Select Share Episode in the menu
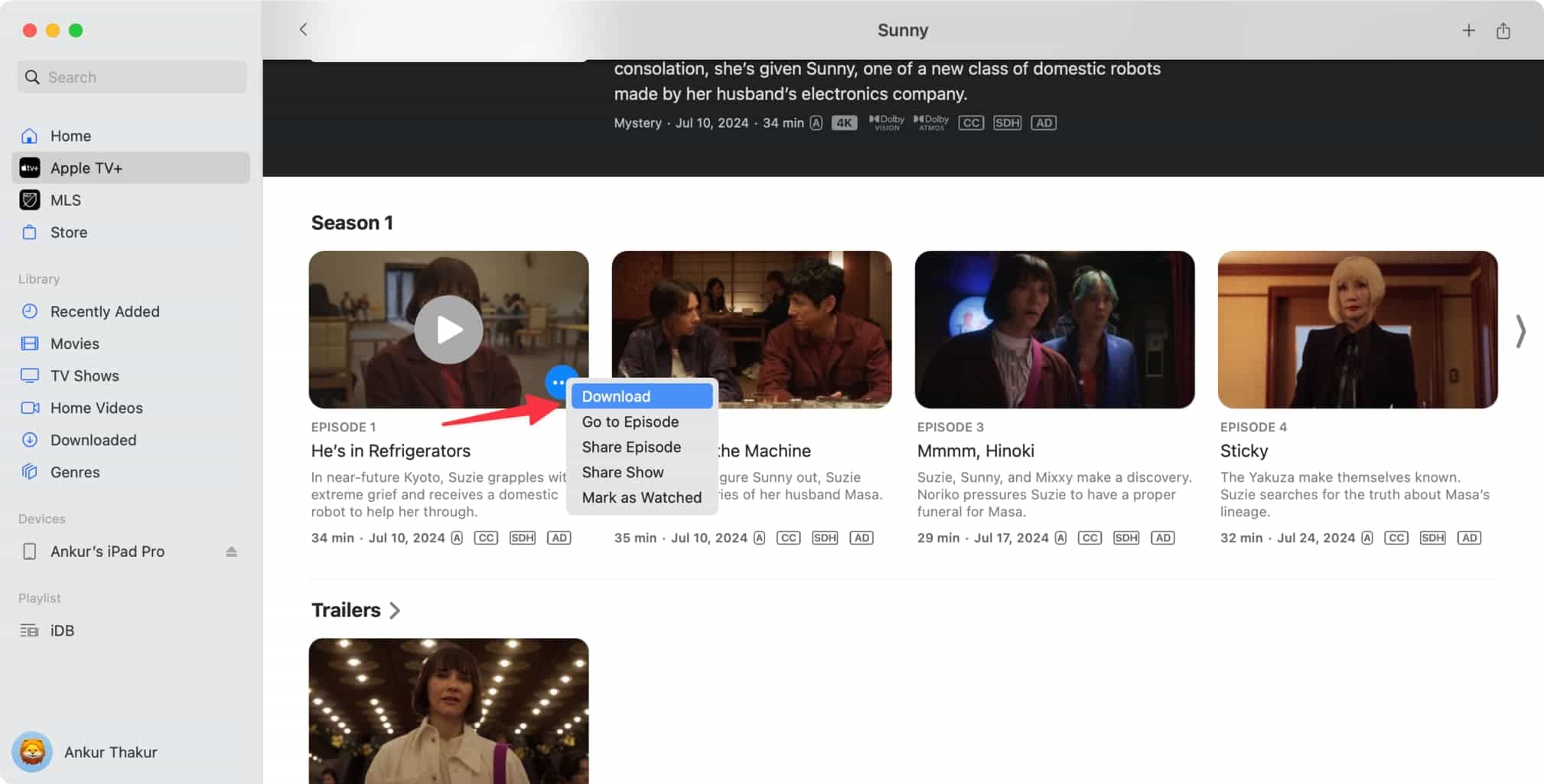This screenshot has height=784, width=1544. [642, 447]
